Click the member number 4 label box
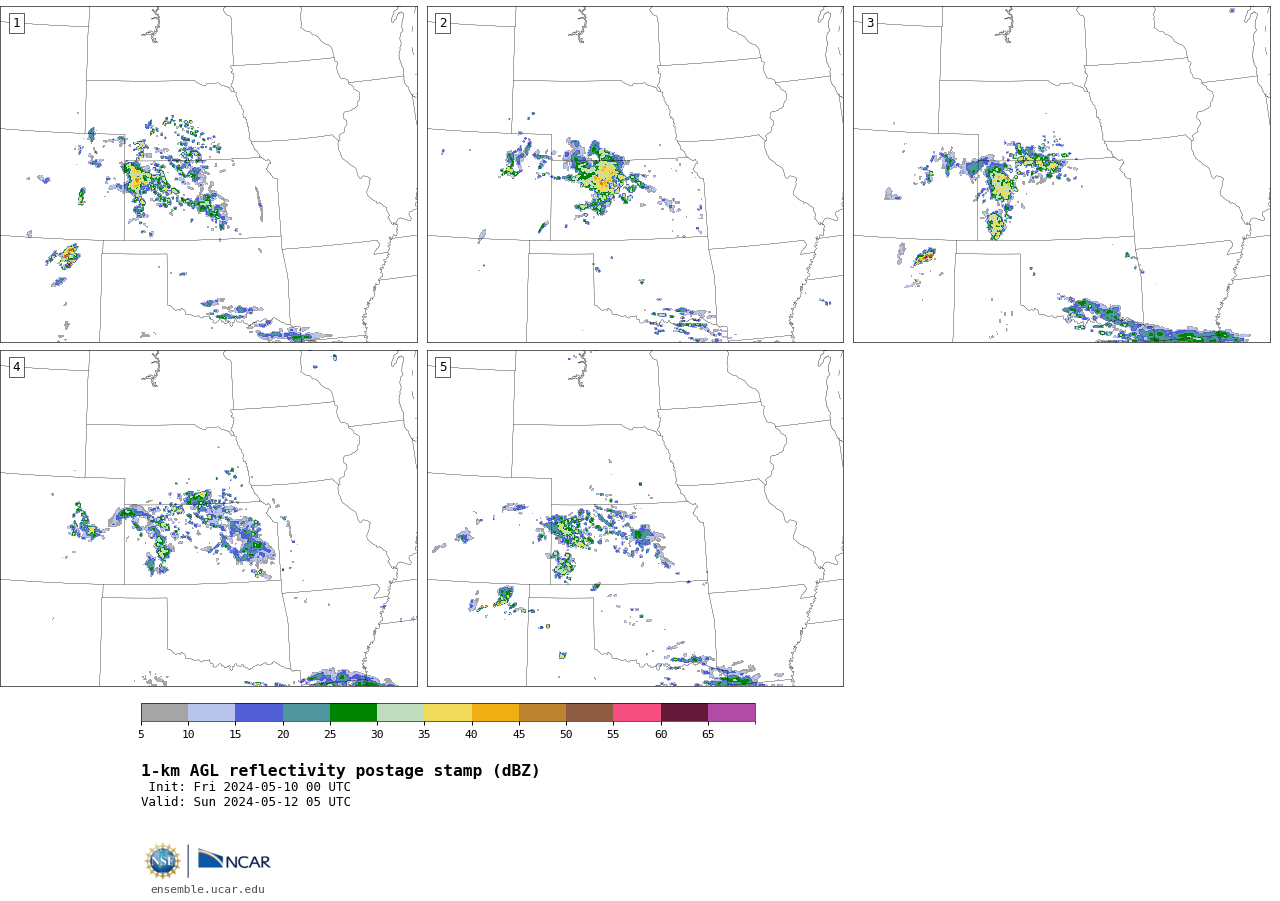This screenshot has width=1280, height=901. point(16,367)
